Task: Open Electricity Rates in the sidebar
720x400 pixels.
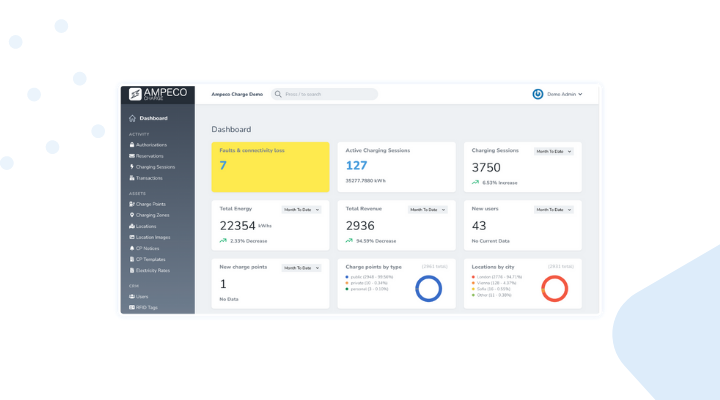Action: point(153,270)
